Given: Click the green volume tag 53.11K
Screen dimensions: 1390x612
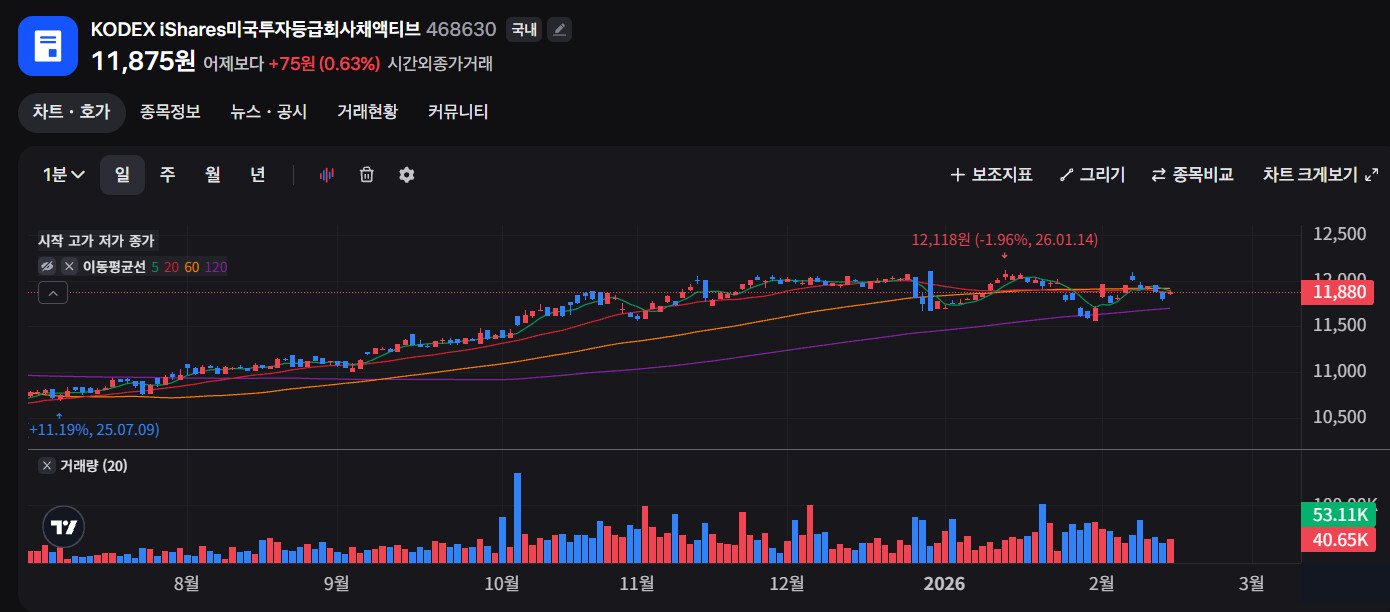Looking at the screenshot, I should [1339, 515].
